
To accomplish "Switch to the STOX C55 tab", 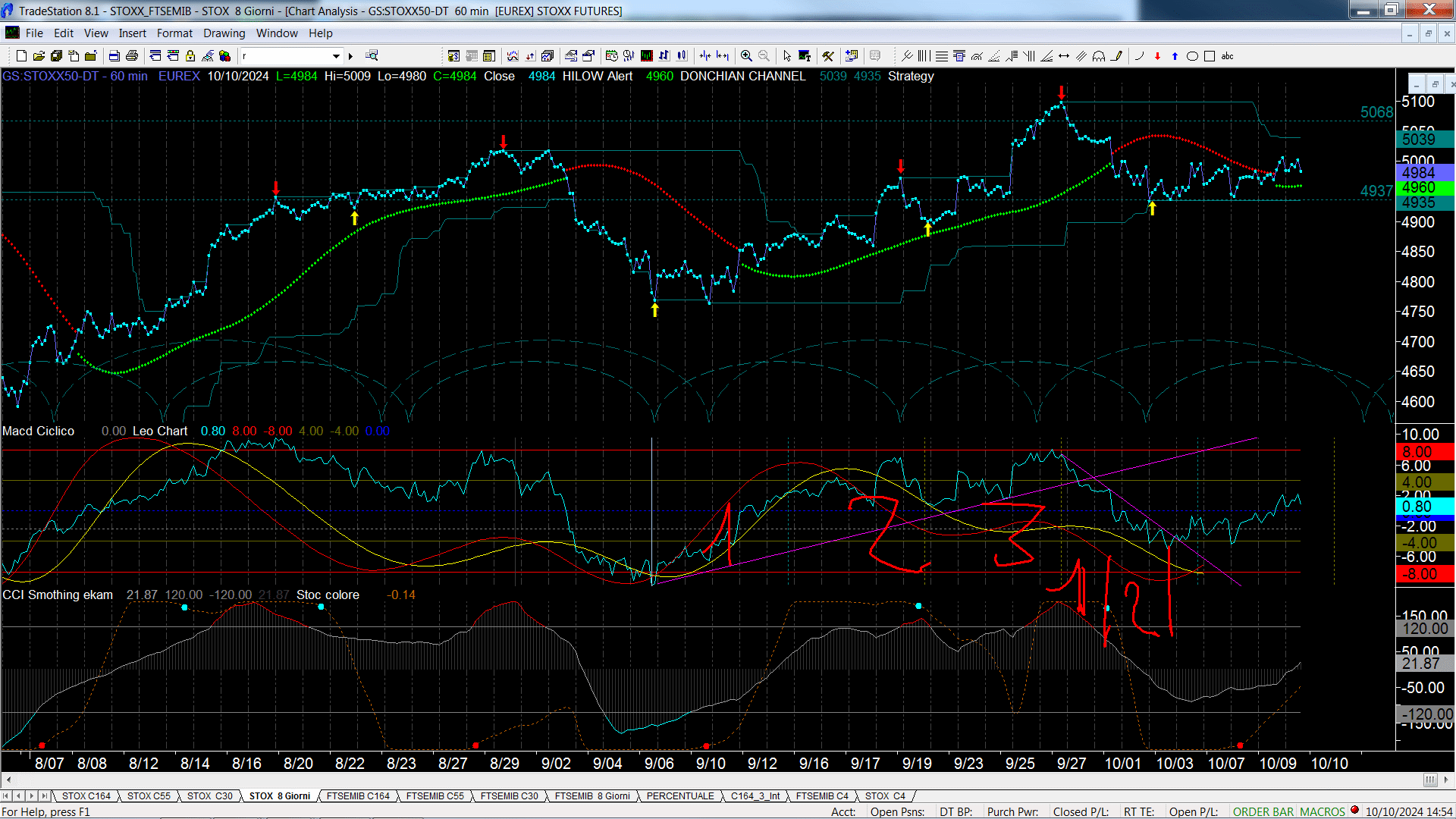I will [149, 795].
